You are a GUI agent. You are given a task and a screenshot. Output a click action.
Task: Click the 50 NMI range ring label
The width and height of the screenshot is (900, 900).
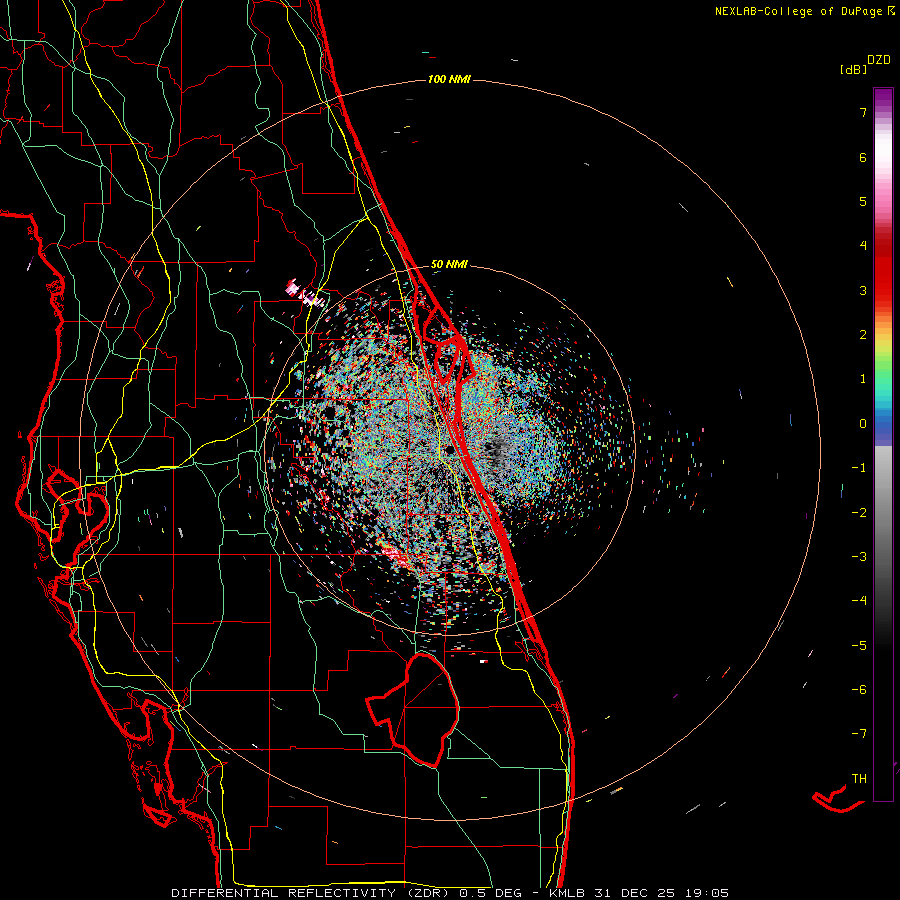click(449, 265)
